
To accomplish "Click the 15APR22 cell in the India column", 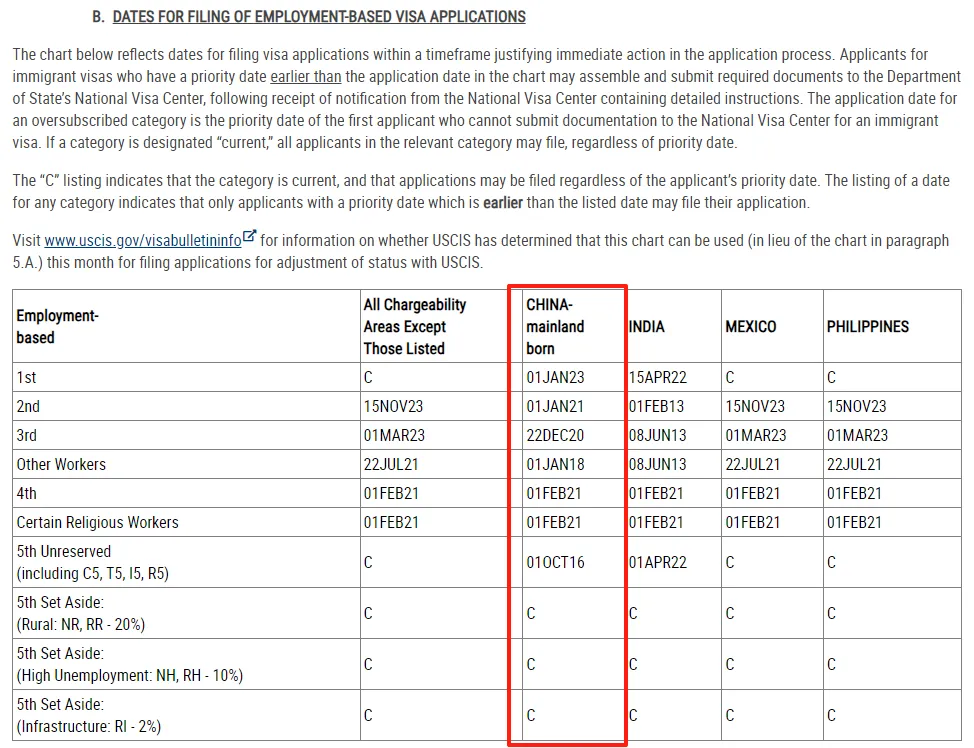I will [x=658, y=378].
